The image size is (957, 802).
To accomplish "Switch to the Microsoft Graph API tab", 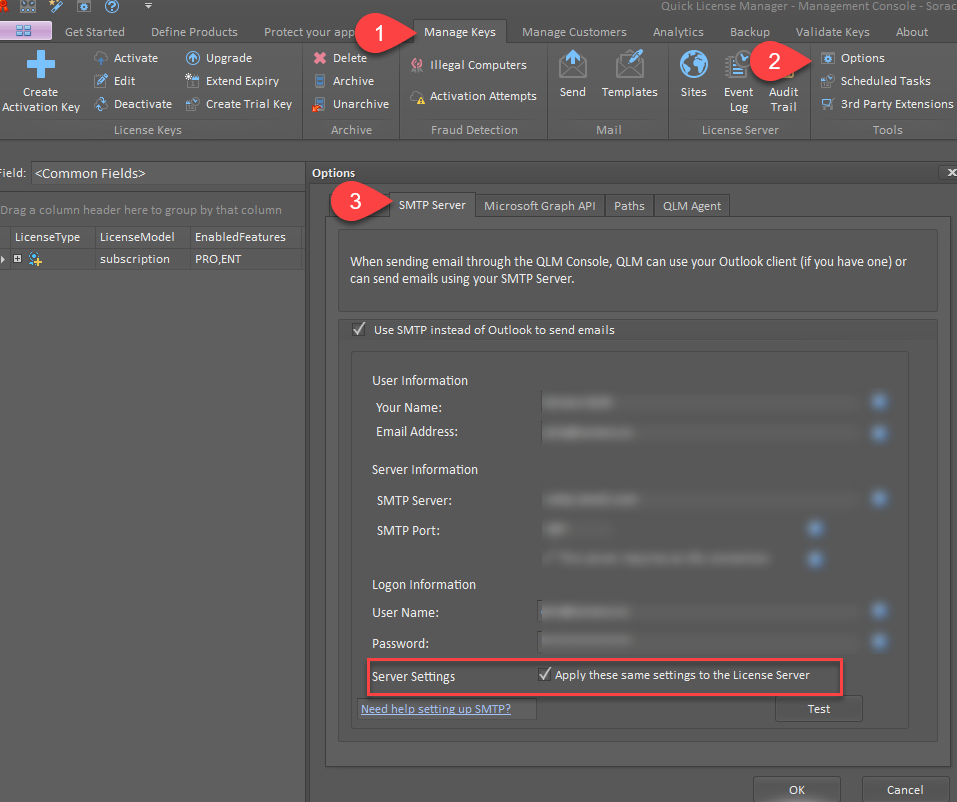I will coord(539,205).
